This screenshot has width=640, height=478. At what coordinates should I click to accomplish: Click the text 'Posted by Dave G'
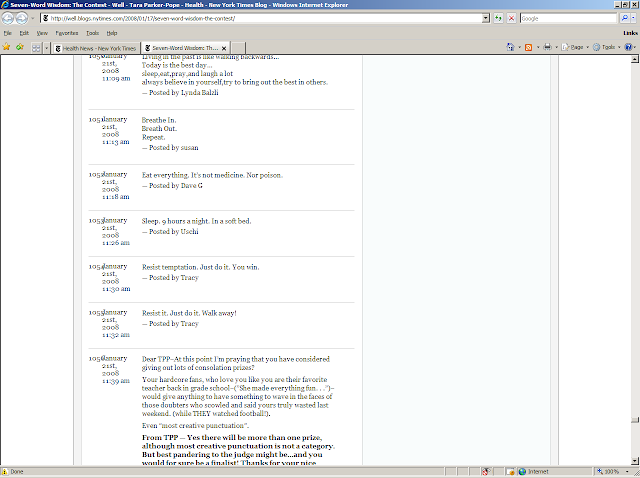point(176,185)
